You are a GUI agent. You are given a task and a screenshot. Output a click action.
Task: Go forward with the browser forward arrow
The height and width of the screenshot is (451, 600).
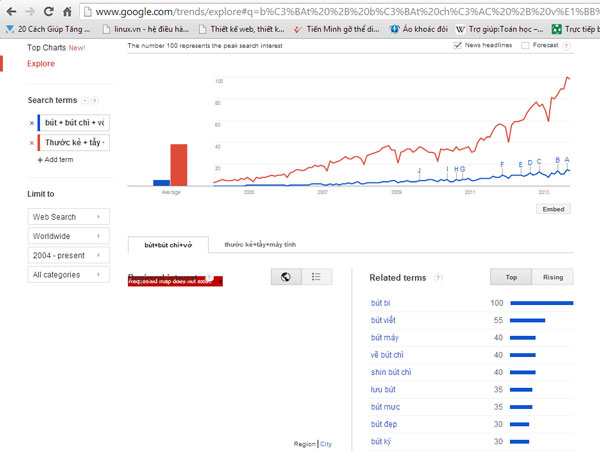(30, 11)
